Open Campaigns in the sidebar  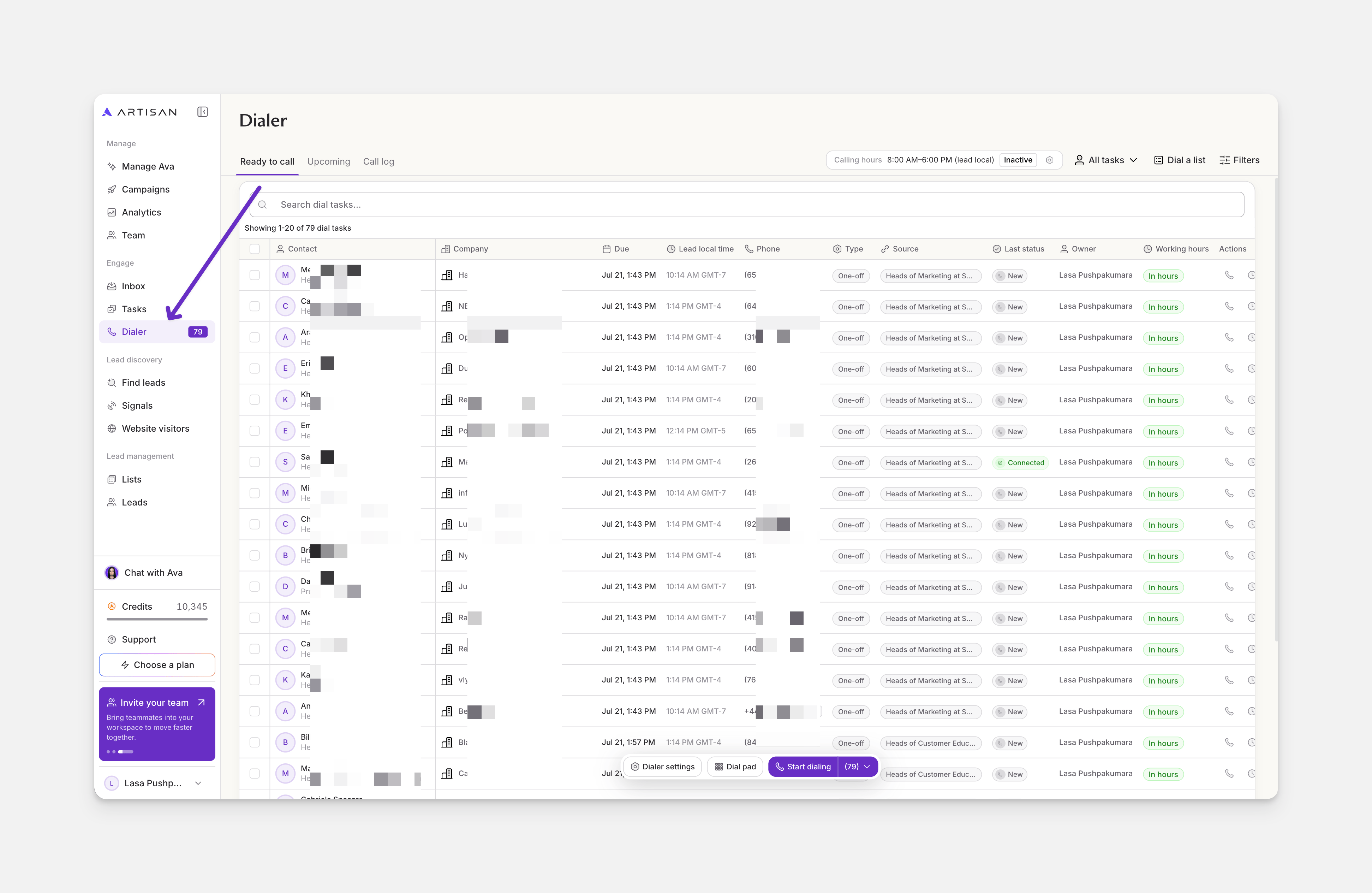157,189
